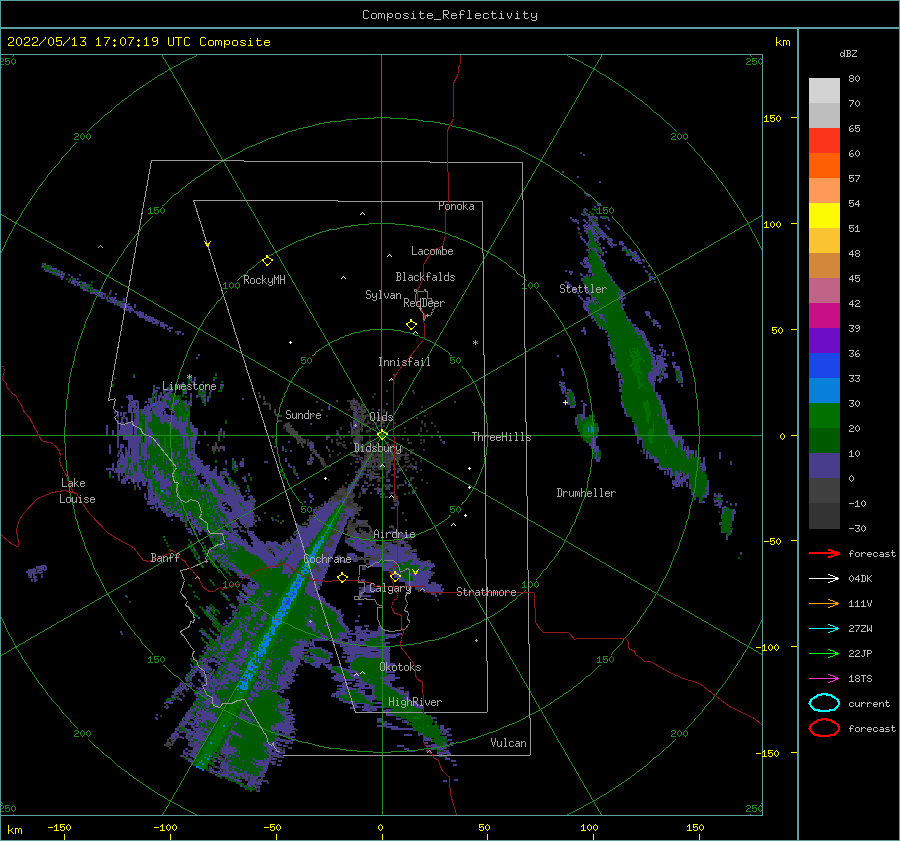Click the green 22JP arrow icon
The height and width of the screenshot is (841, 900).
click(824, 653)
